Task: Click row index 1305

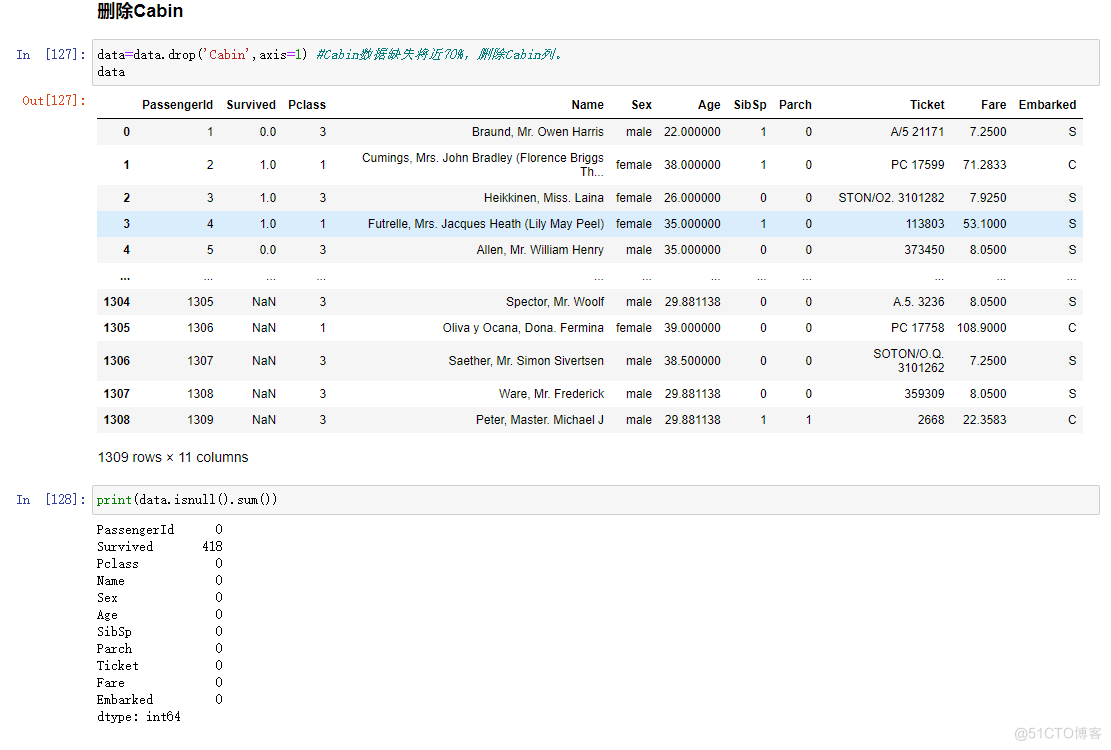Action: (117, 328)
